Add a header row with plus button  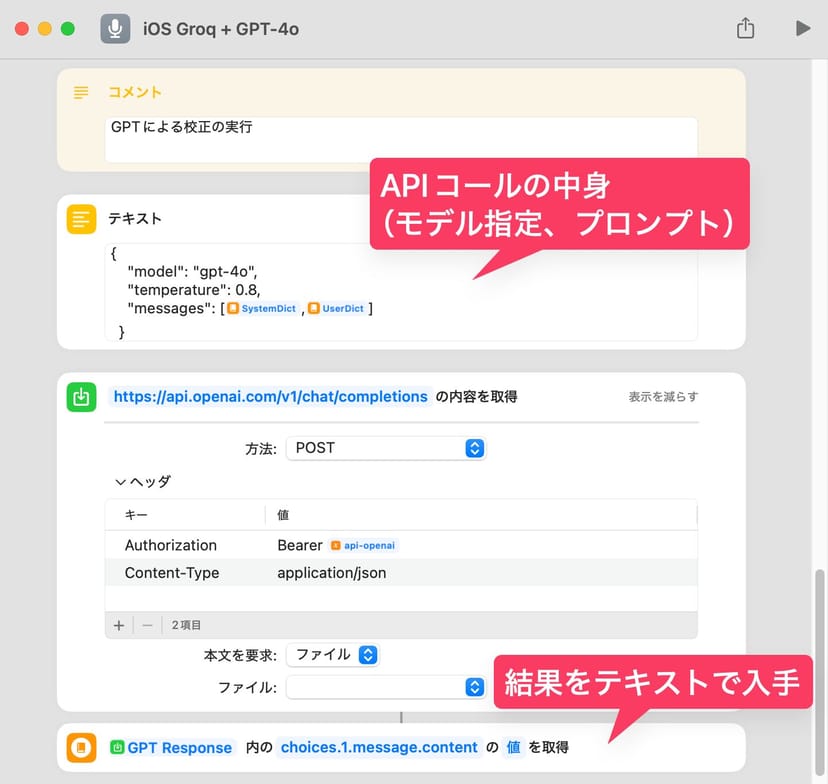tap(119, 625)
